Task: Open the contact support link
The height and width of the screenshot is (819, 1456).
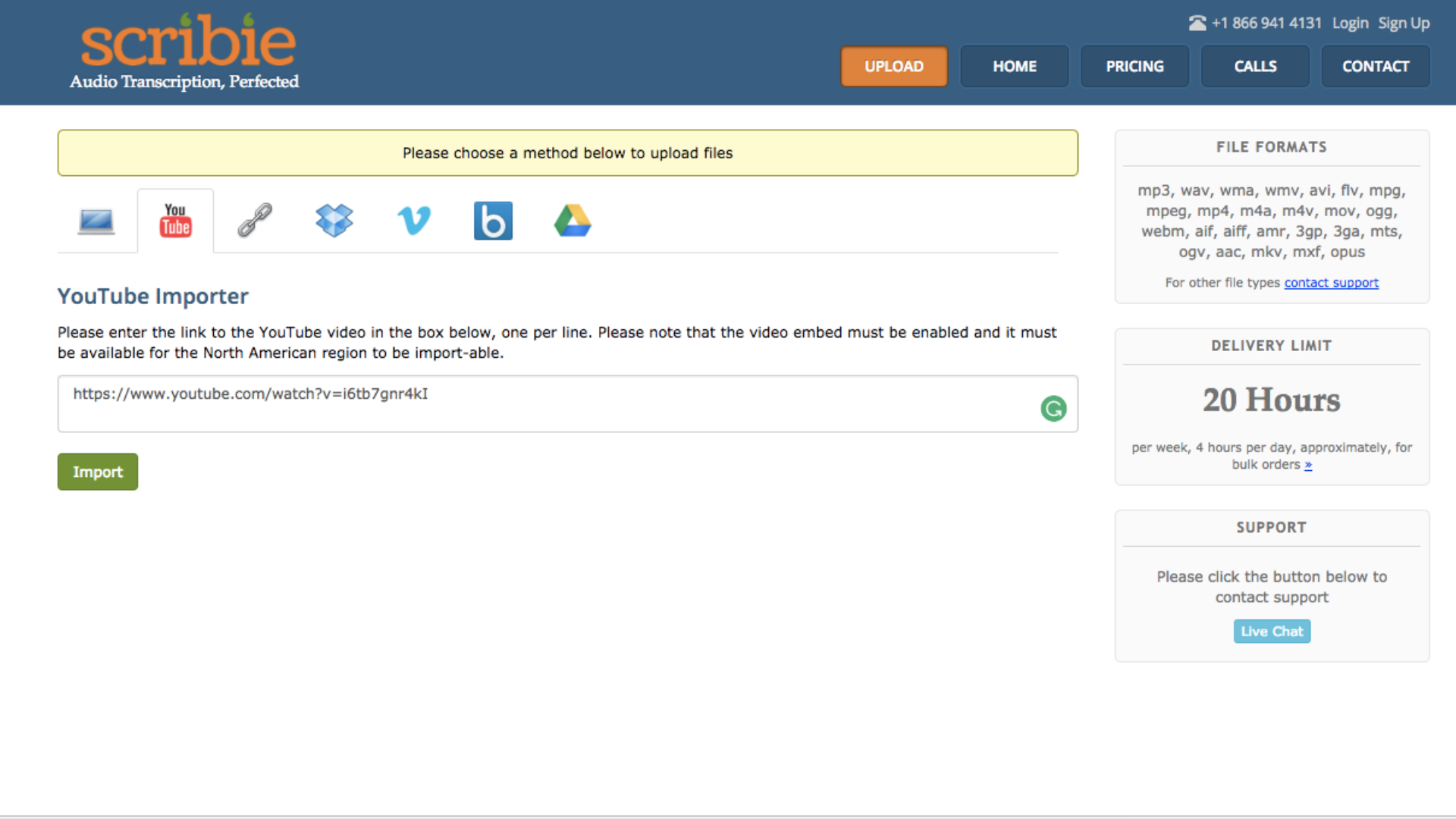Action: tap(1331, 283)
